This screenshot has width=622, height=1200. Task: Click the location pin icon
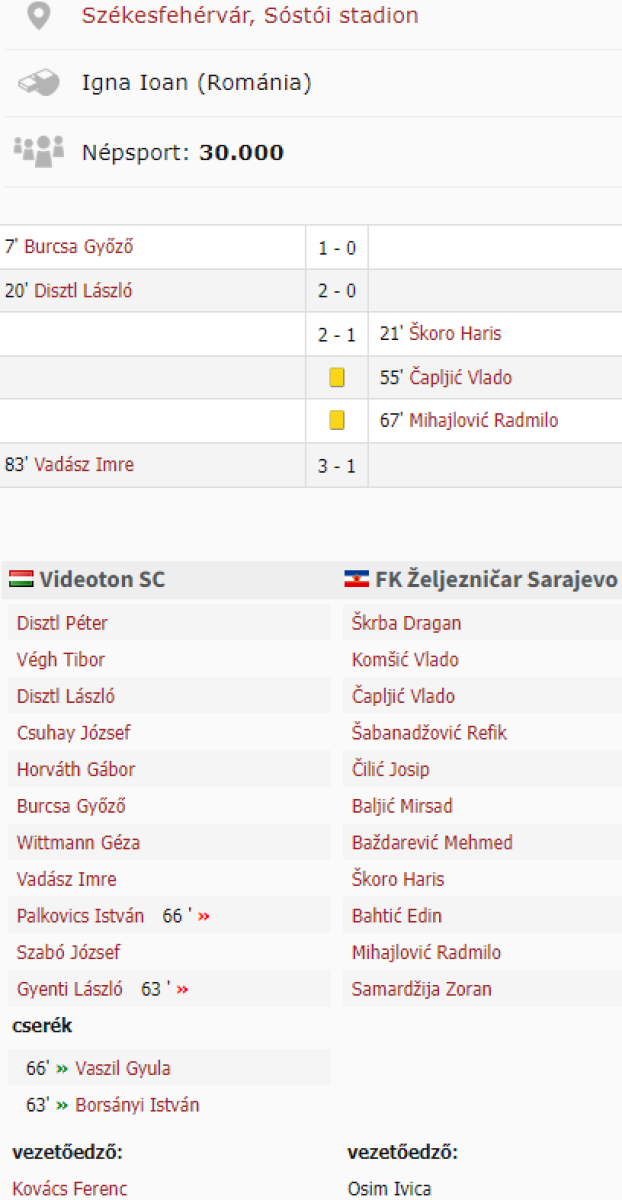tap(38, 17)
